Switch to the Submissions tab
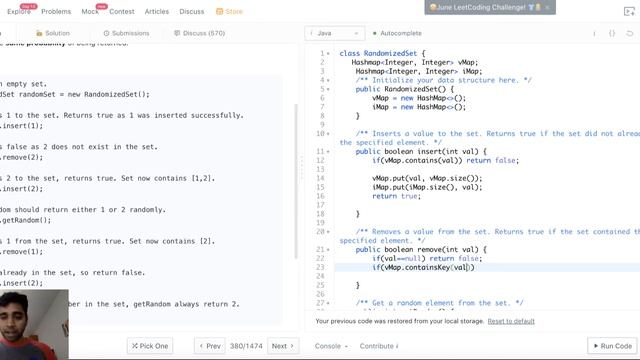 [x=126, y=33]
